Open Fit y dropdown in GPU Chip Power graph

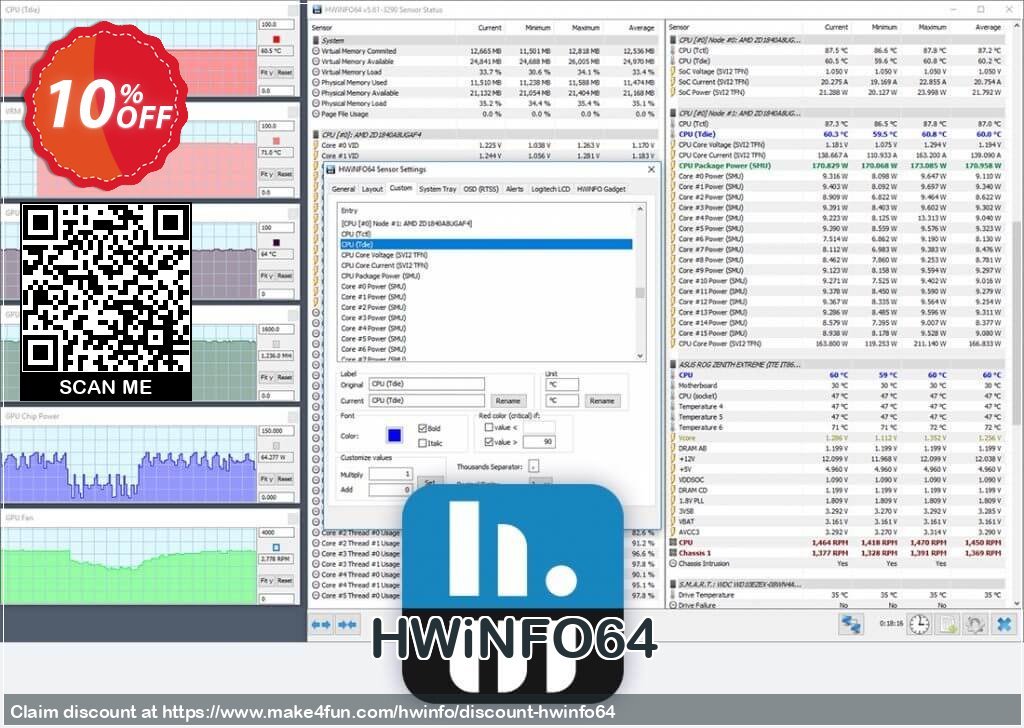click(266, 479)
